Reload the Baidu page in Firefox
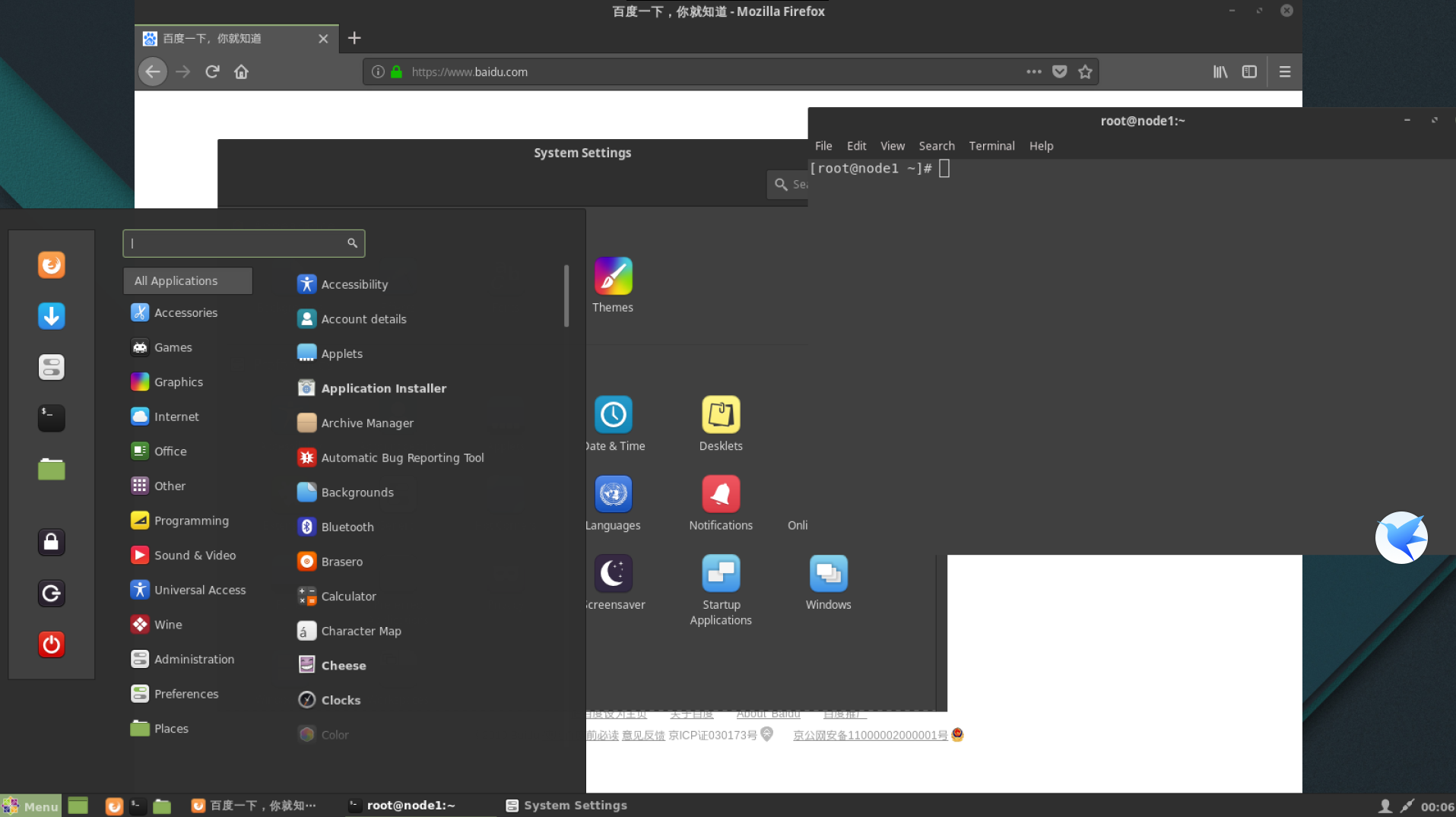 212,71
